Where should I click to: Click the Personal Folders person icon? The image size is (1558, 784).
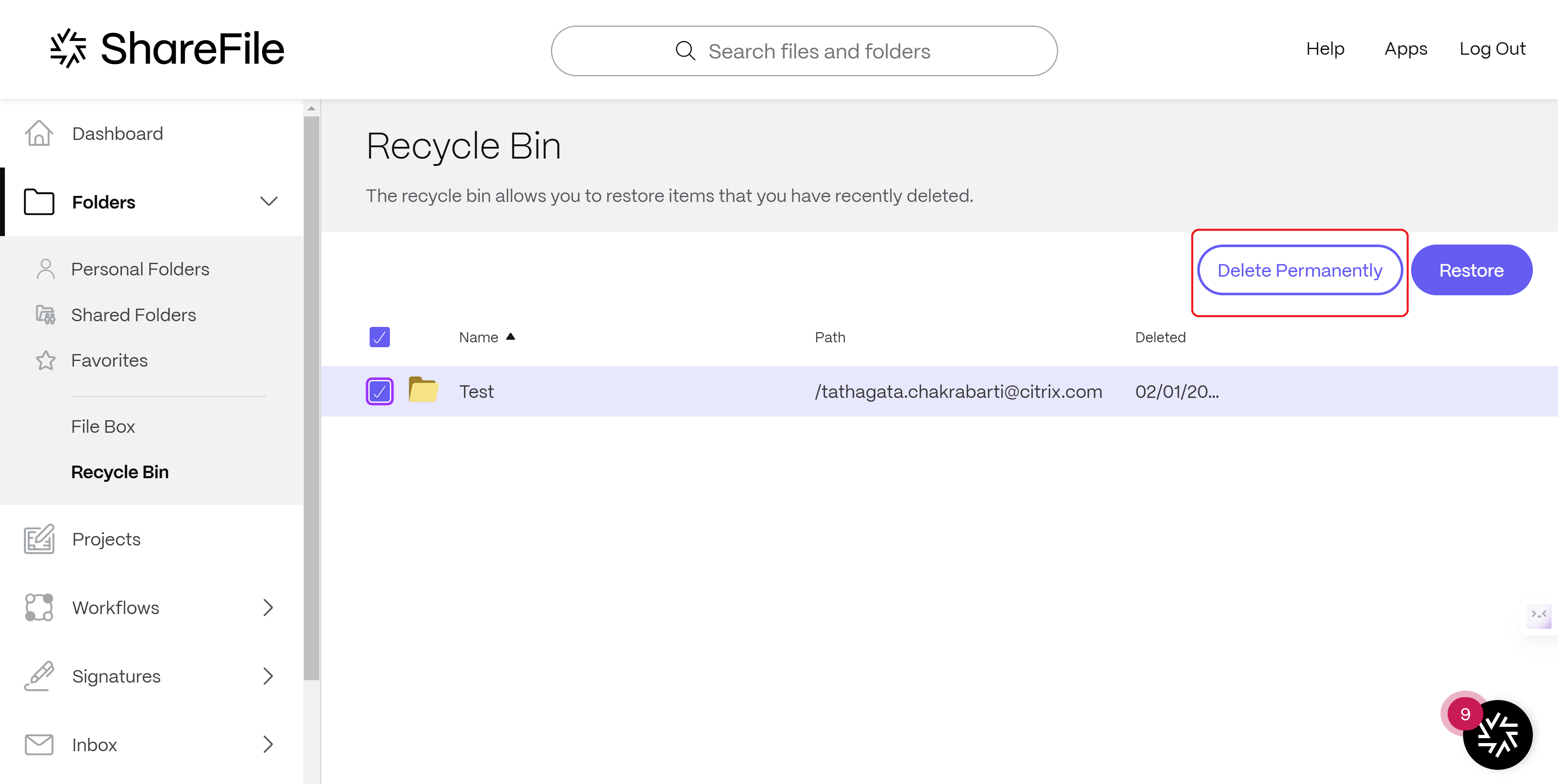(x=45, y=269)
